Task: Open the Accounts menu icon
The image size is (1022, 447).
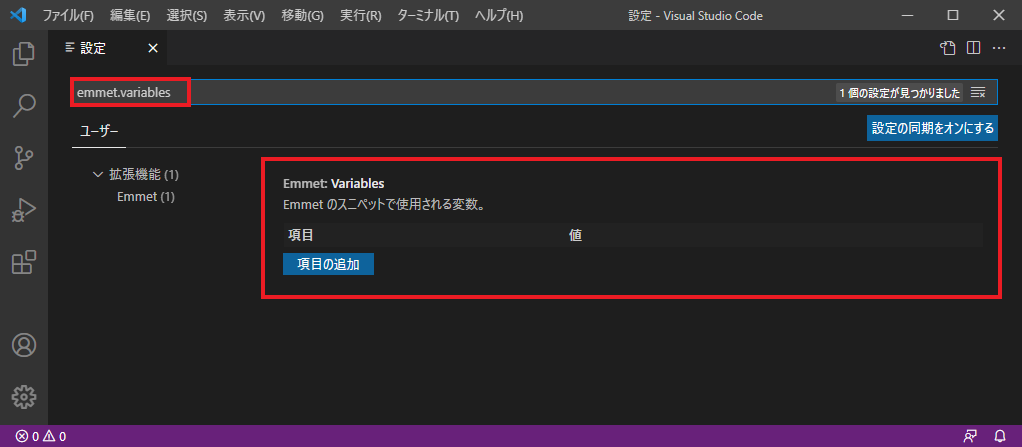Action: 24,345
